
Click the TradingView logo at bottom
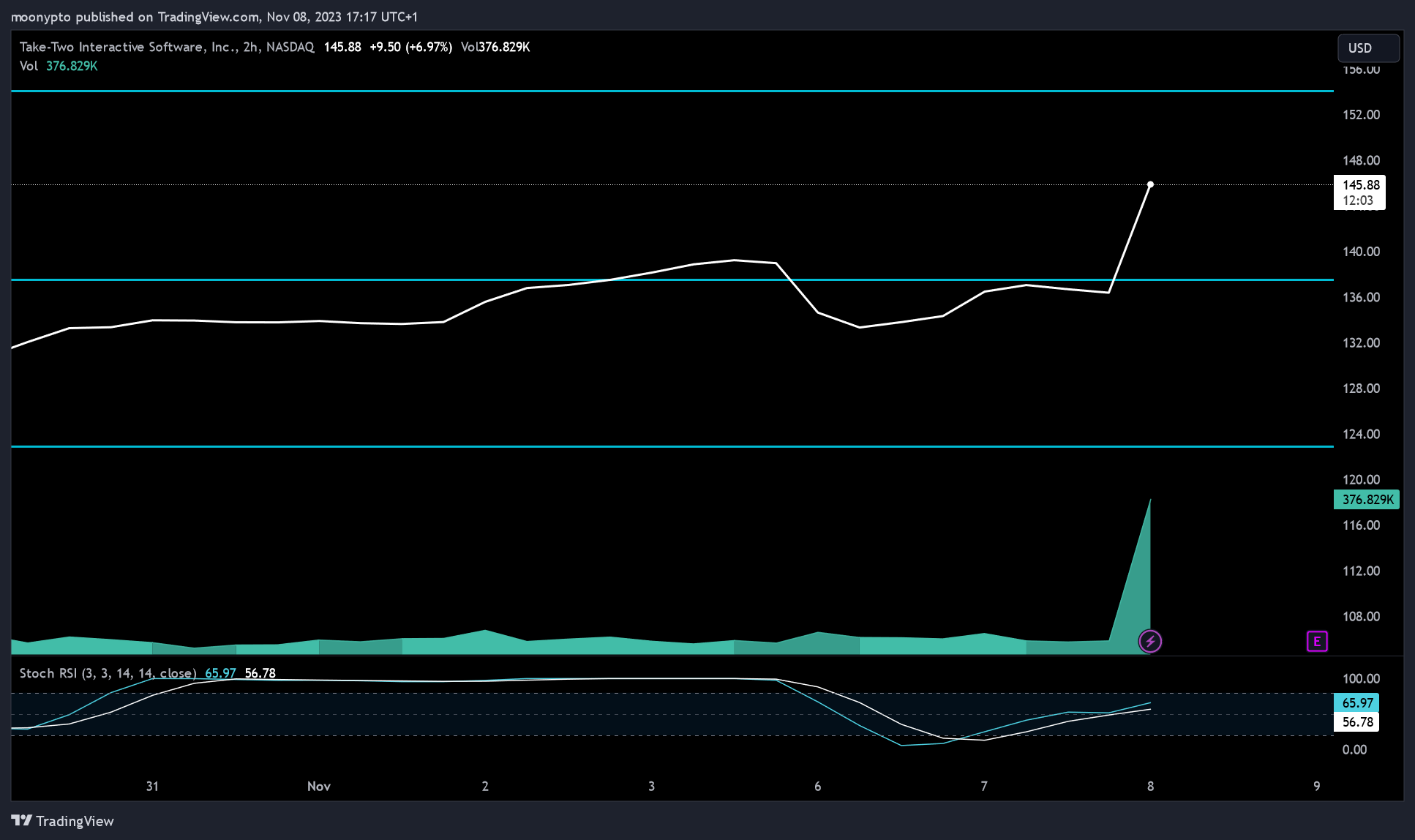63,821
